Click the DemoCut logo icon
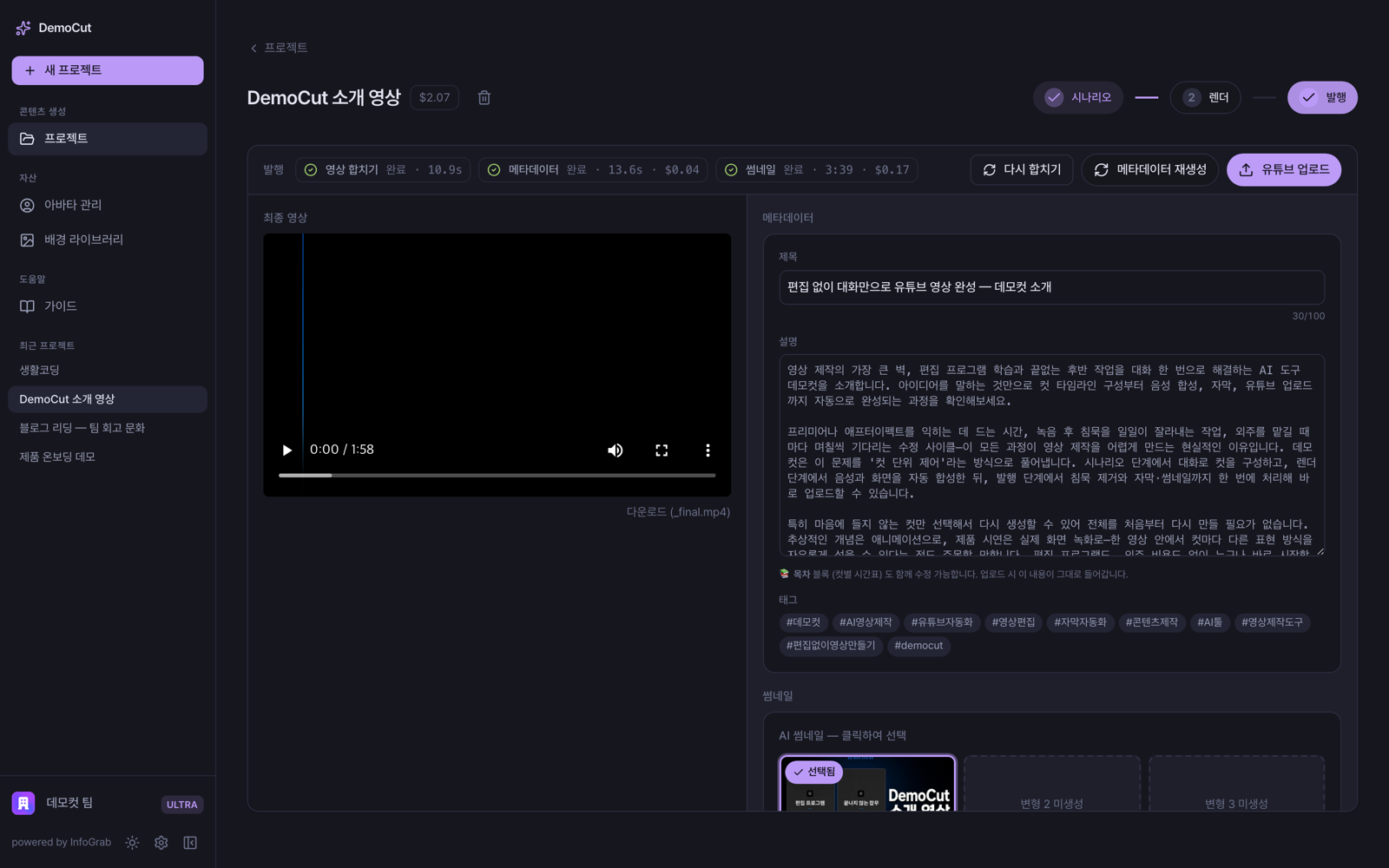This screenshot has width=1389, height=868. click(23, 28)
